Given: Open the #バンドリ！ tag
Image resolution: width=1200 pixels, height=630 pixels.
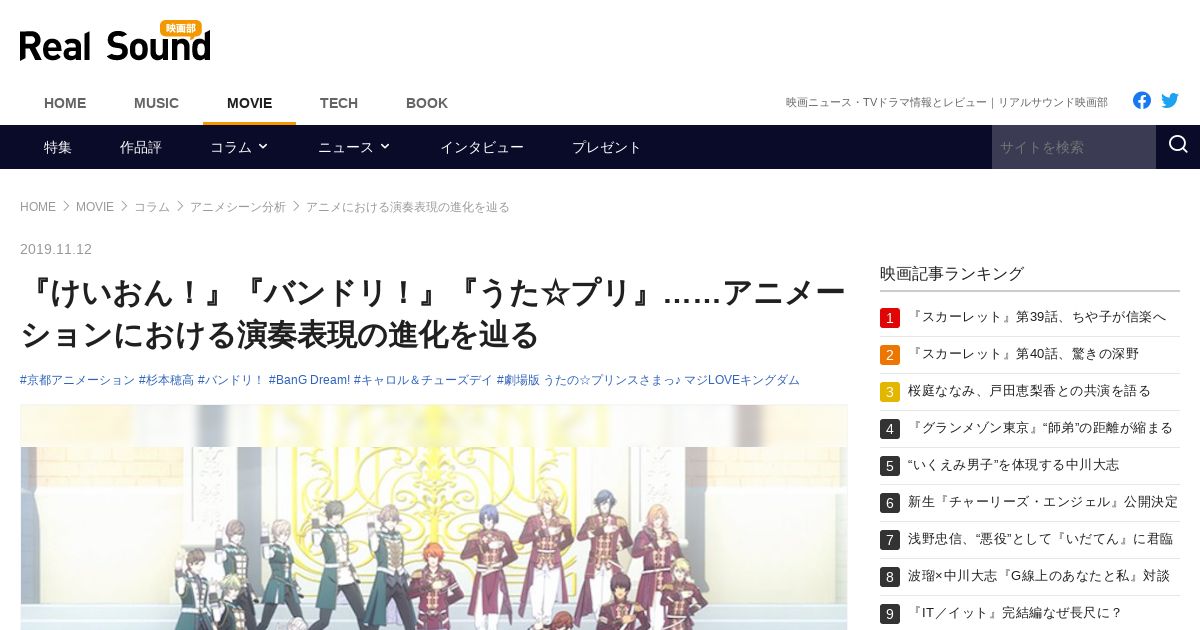Looking at the screenshot, I should coord(231,380).
